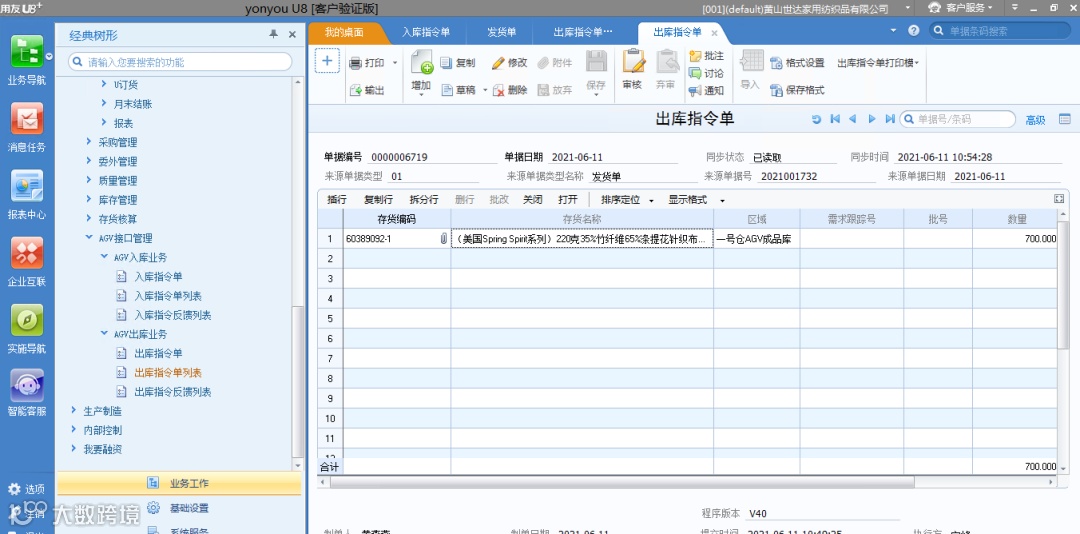The width and height of the screenshot is (1080, 534).
Task: Open the 显示格式 dropdown arrow
Action: (x=722, y=201)
